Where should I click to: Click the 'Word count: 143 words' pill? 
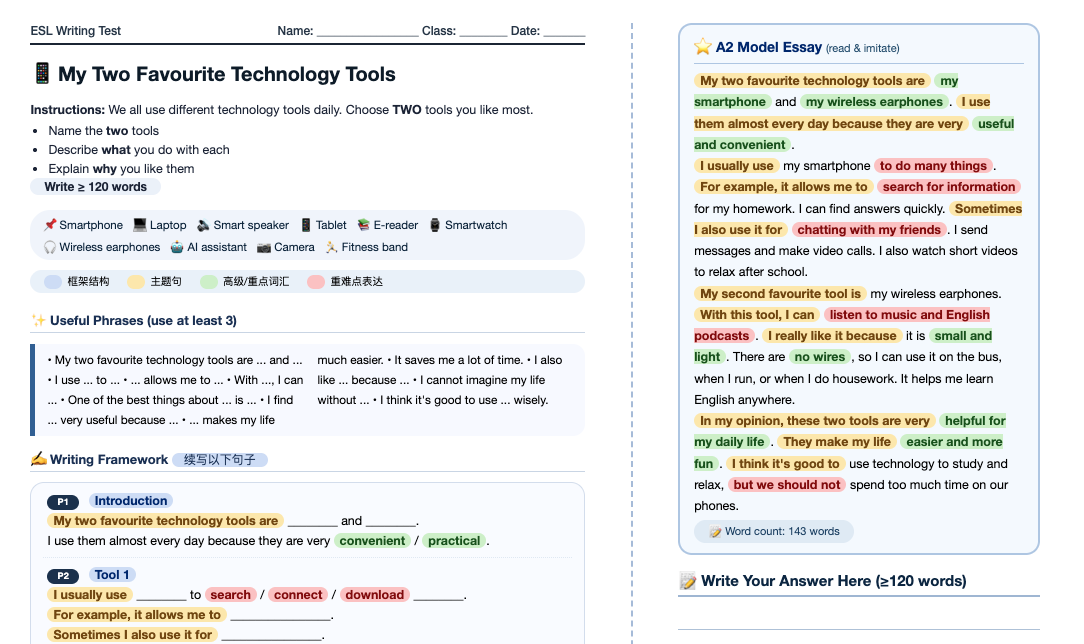coord(774,531)
